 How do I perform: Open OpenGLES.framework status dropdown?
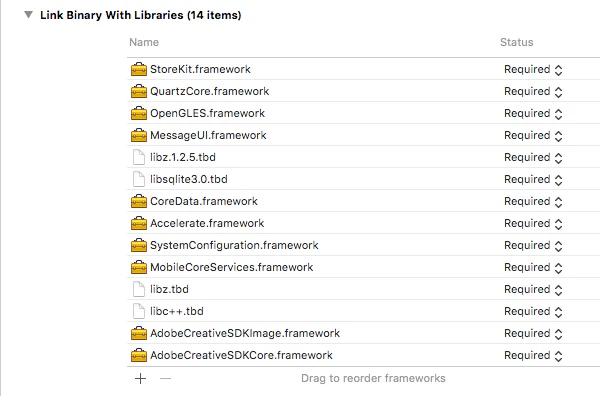click(533, 114)
